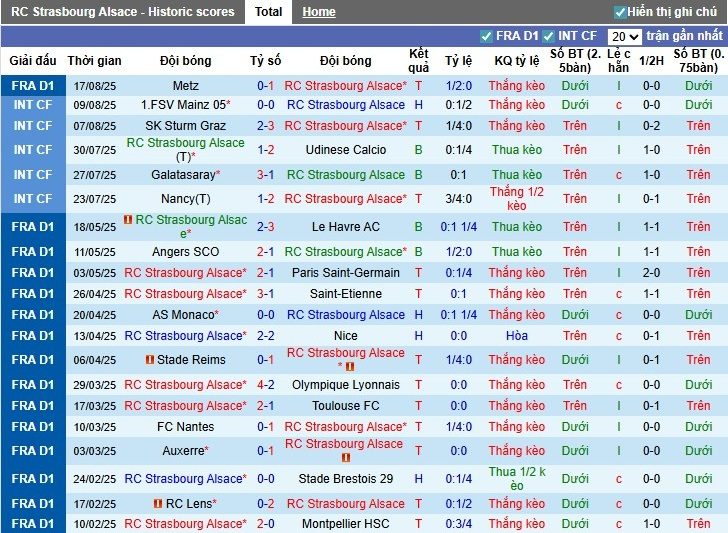728x533 pixels.
Task: Click the FRA D1 league cell on 17/08/25
Action: (33, 86)
